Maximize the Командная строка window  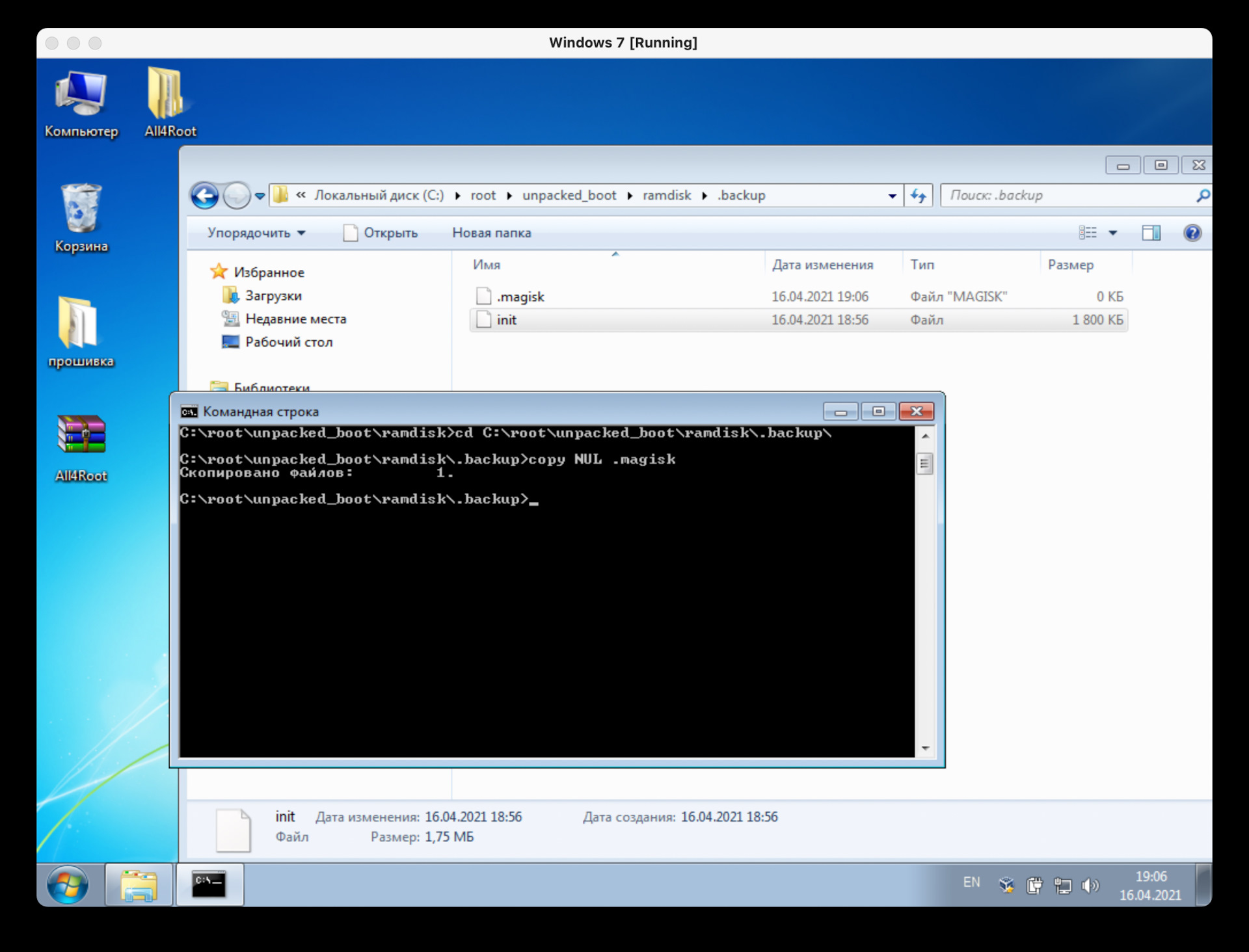878,412
